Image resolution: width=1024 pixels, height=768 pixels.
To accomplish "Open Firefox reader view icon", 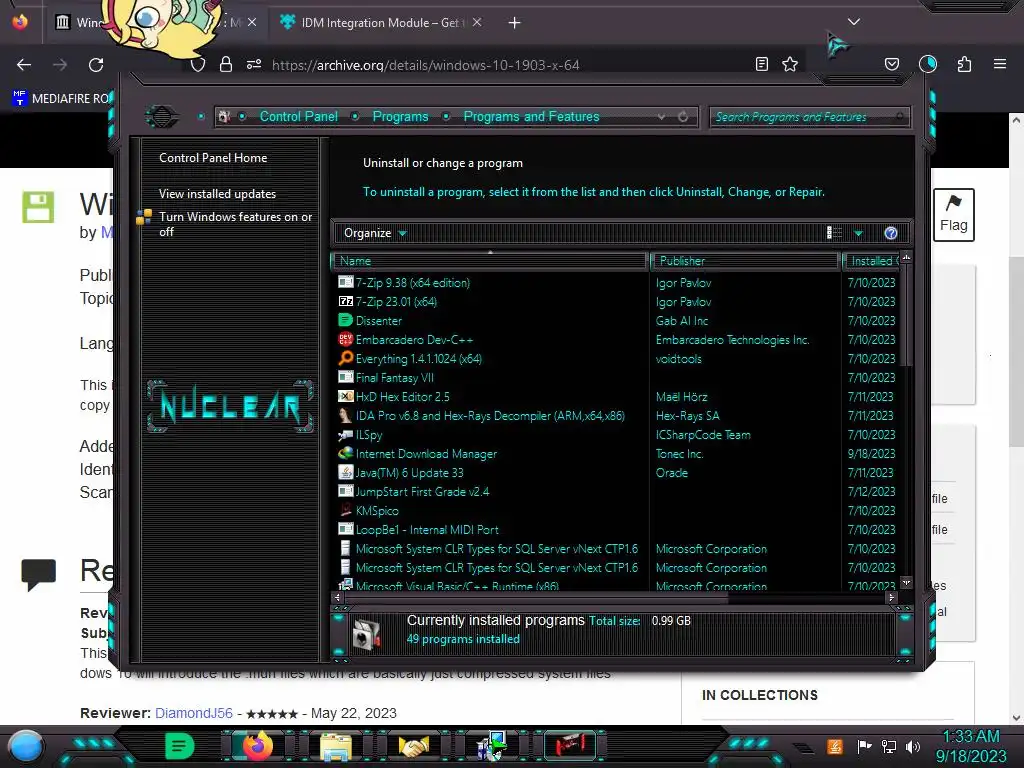I will pyautogui.click(x=761, y=64).
